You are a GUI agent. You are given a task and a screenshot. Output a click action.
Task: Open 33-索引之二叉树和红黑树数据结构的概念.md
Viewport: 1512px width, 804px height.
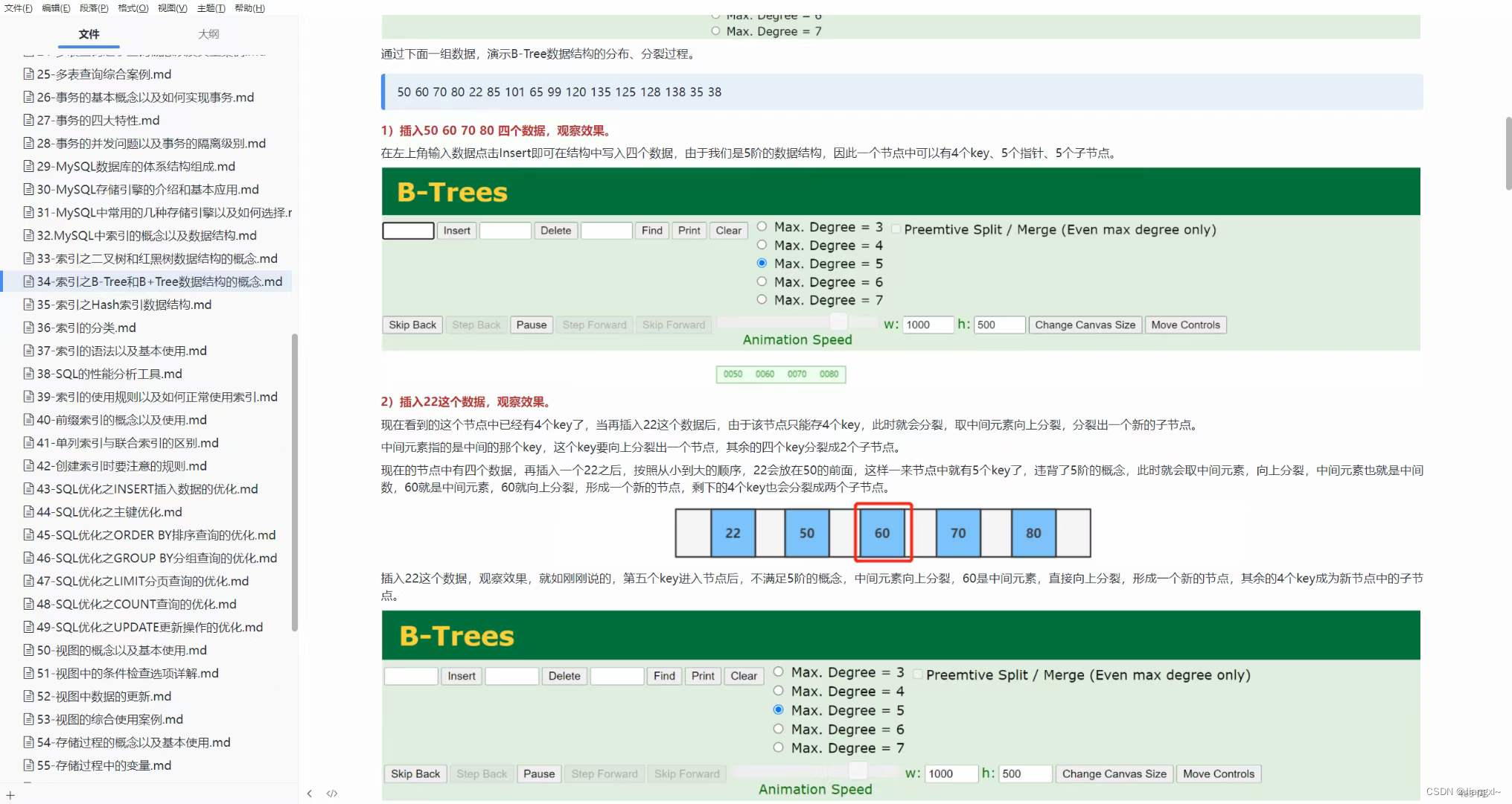(x=157, y=258)
